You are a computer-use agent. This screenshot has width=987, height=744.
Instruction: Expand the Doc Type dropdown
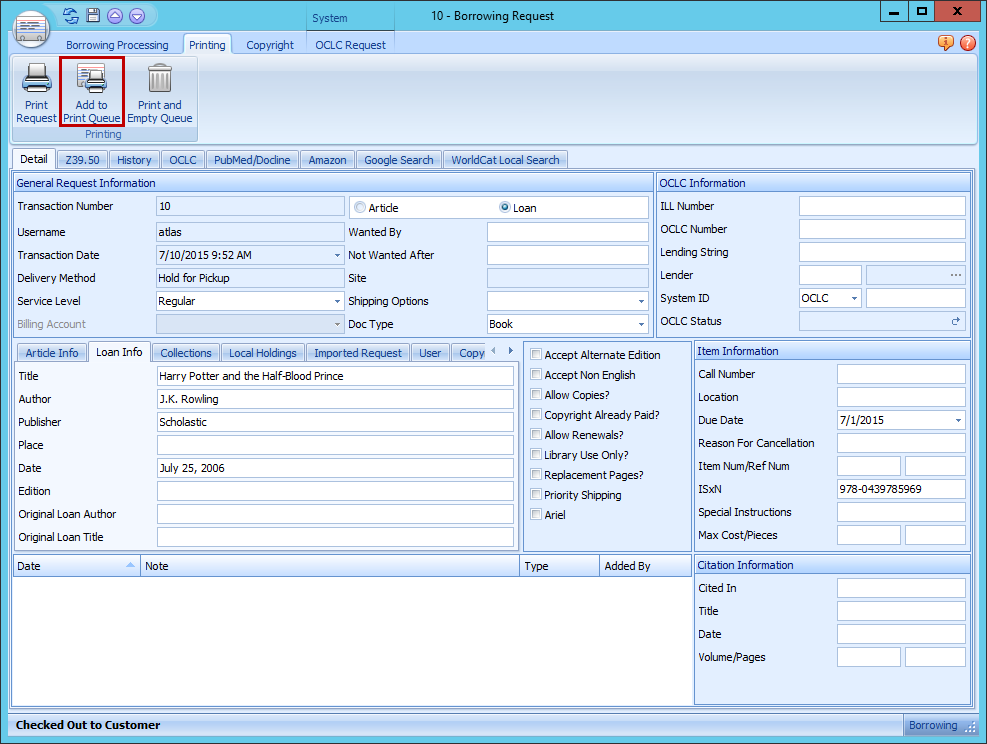(640, 324)
